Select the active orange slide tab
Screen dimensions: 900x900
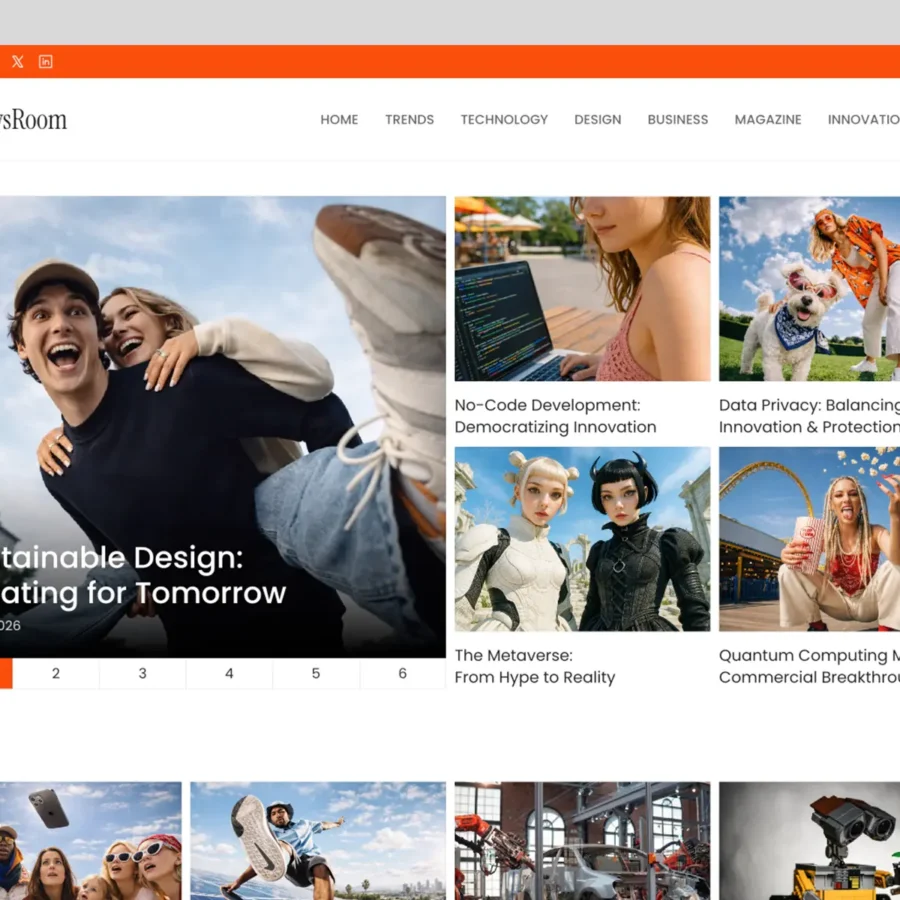click(x=6, y=673)
